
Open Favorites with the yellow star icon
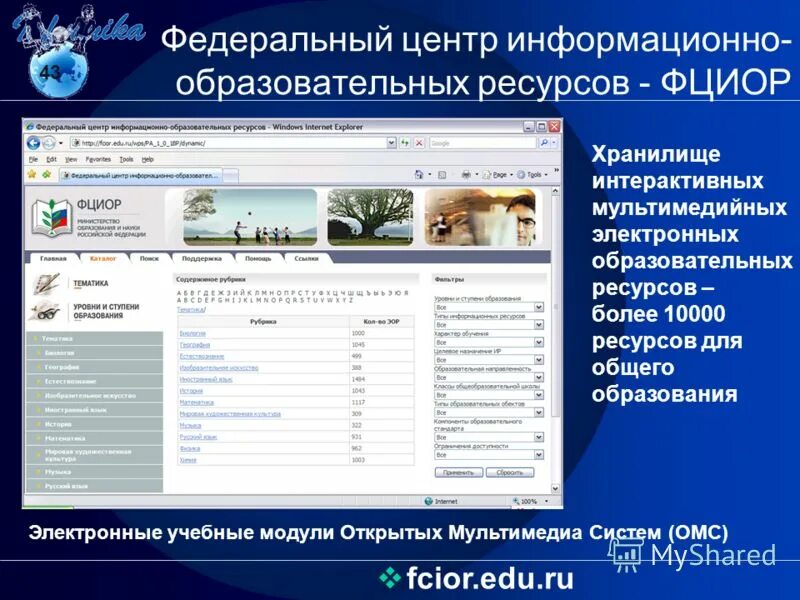pos(30,172)
